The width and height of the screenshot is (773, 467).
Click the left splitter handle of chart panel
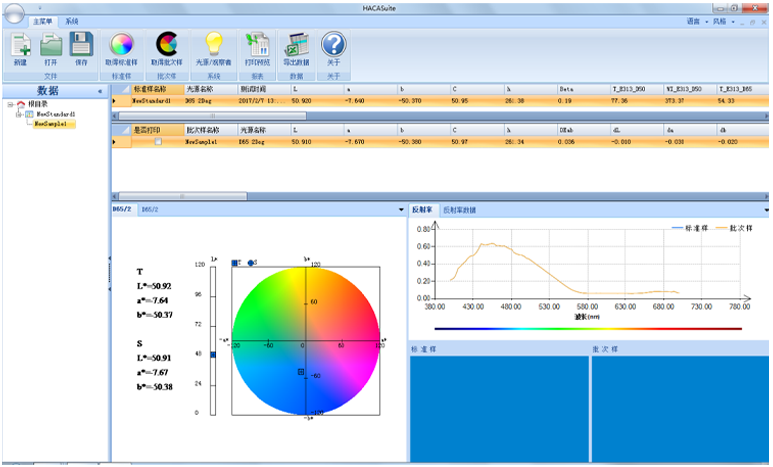(x=109, y=274)
